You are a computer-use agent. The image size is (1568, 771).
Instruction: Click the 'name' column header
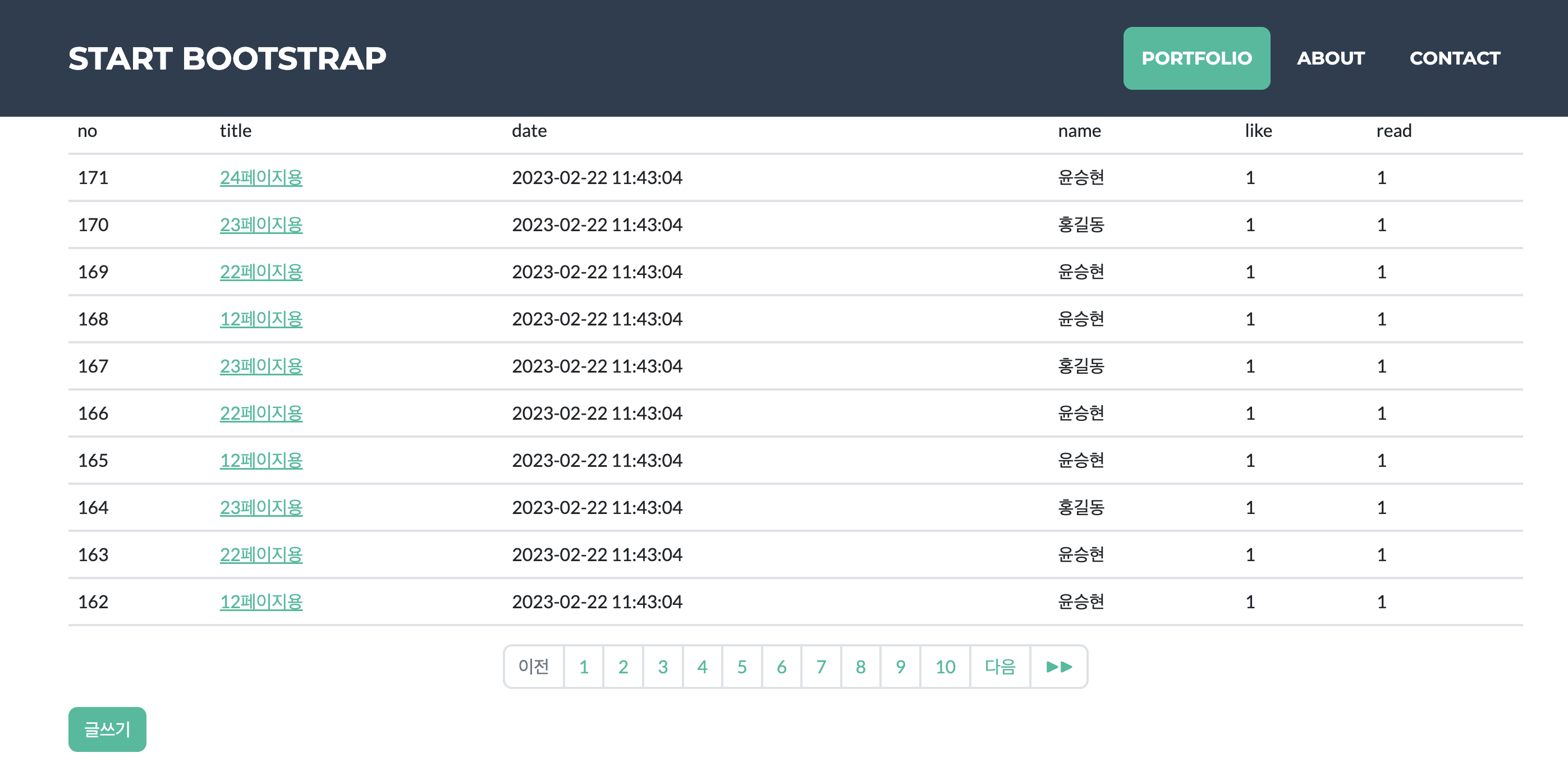1079,131
